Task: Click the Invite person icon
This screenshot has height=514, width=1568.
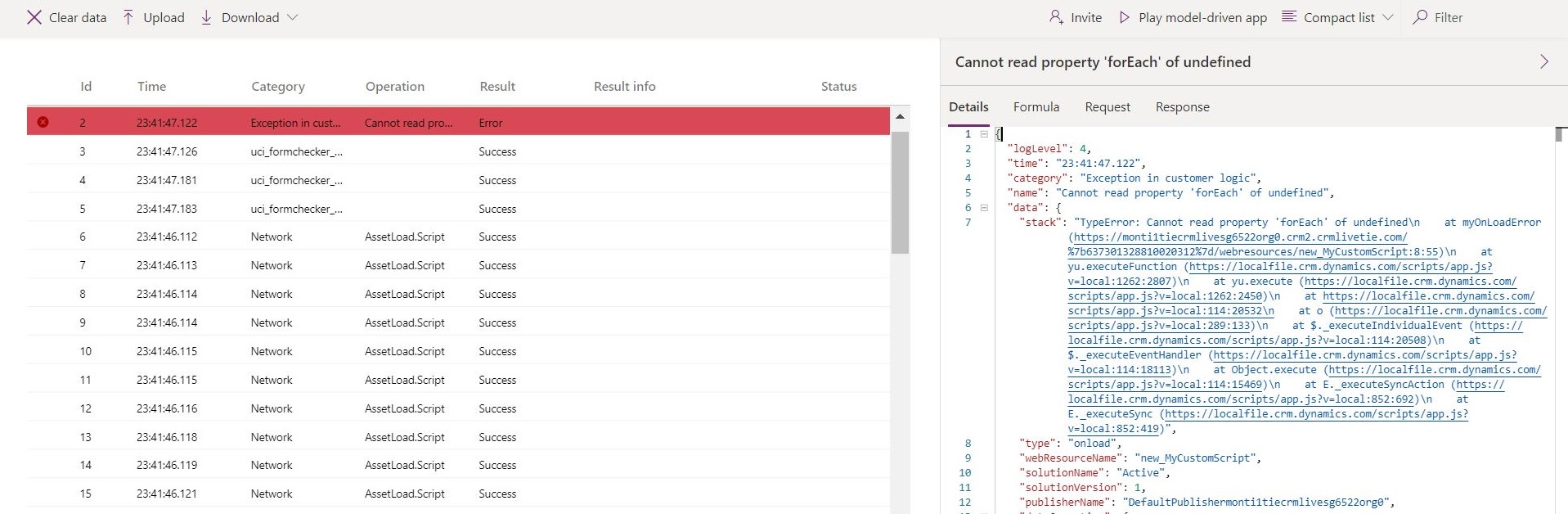Action: point(1056,17)
